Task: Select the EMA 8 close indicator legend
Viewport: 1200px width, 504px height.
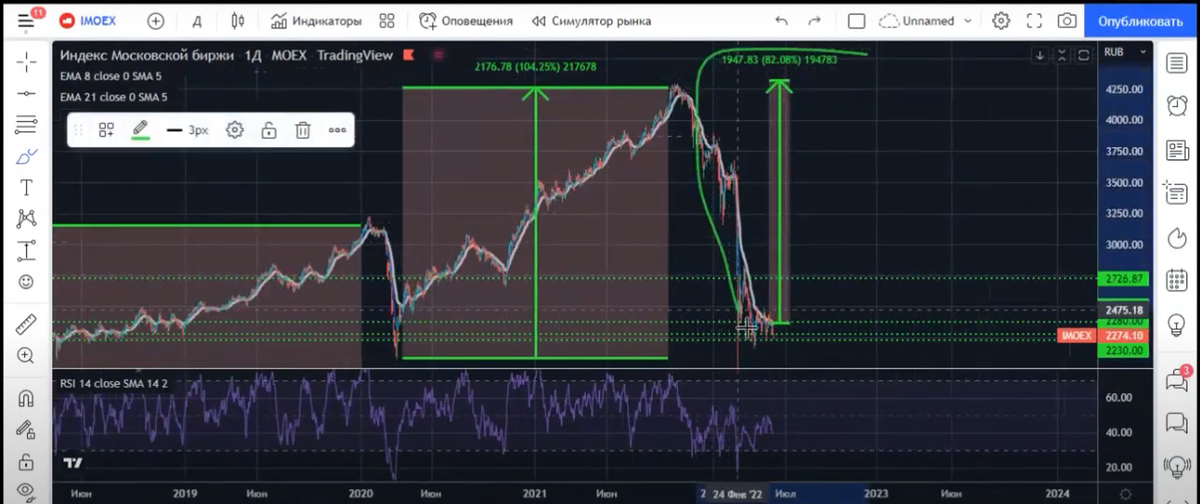Action: 114,76
